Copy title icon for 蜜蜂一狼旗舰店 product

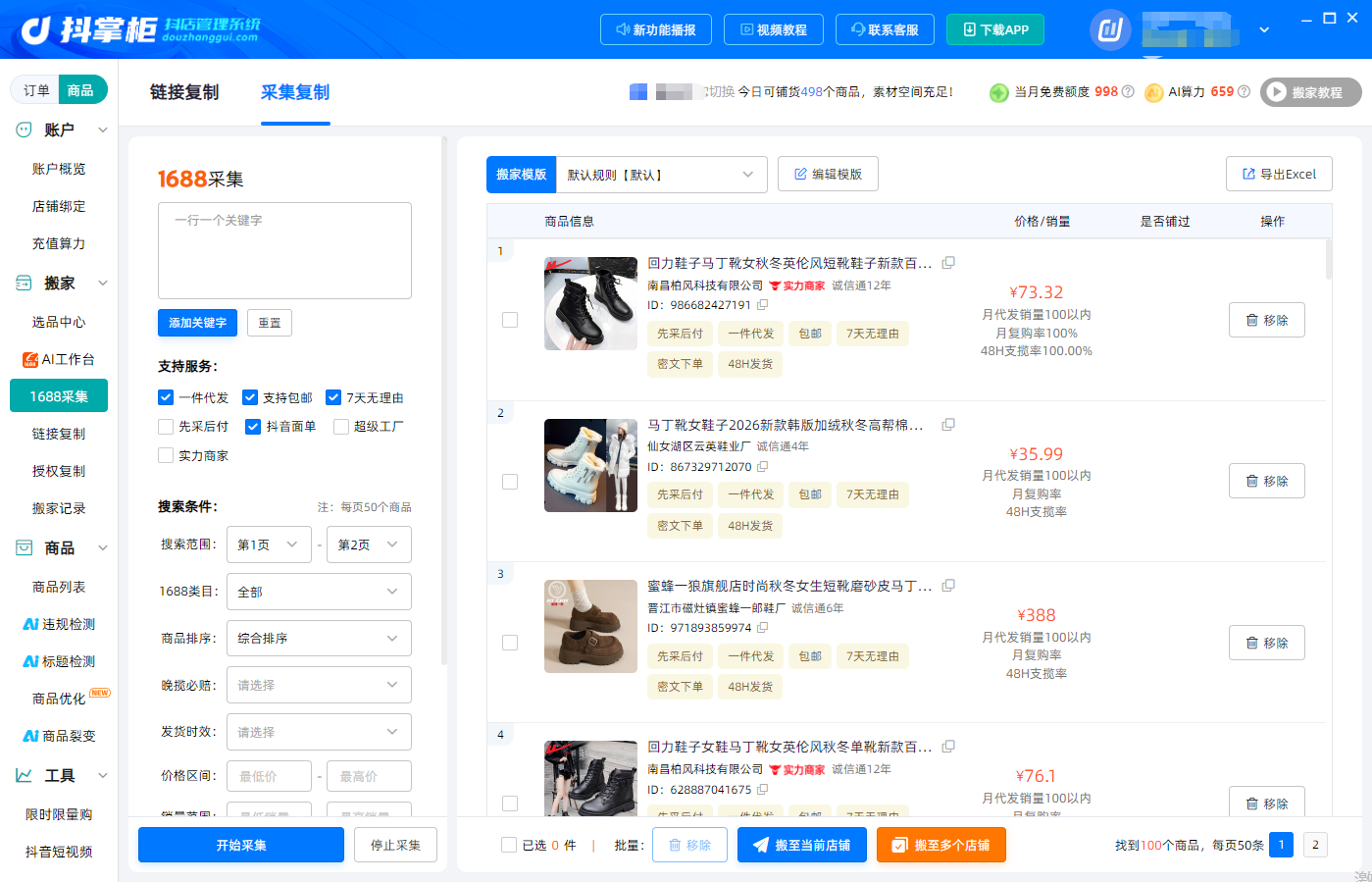(x=948, y=586)
